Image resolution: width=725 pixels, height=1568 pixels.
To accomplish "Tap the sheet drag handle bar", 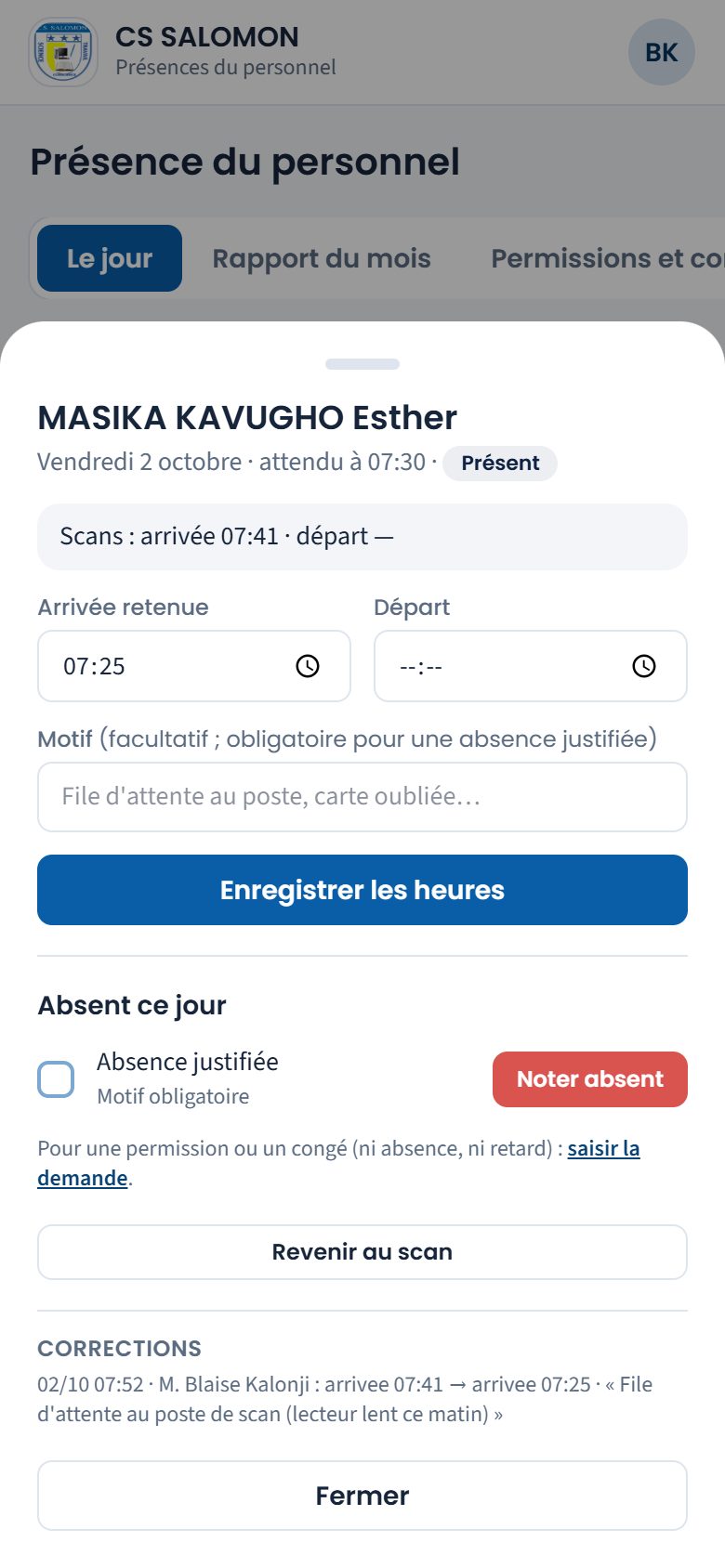I will pyautogui.click(x=362, y=364).
